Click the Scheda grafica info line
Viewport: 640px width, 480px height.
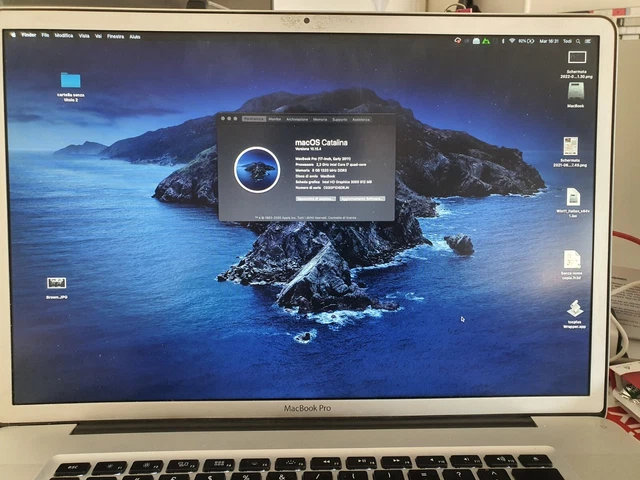pyautogui.click(x=333, y=182)
